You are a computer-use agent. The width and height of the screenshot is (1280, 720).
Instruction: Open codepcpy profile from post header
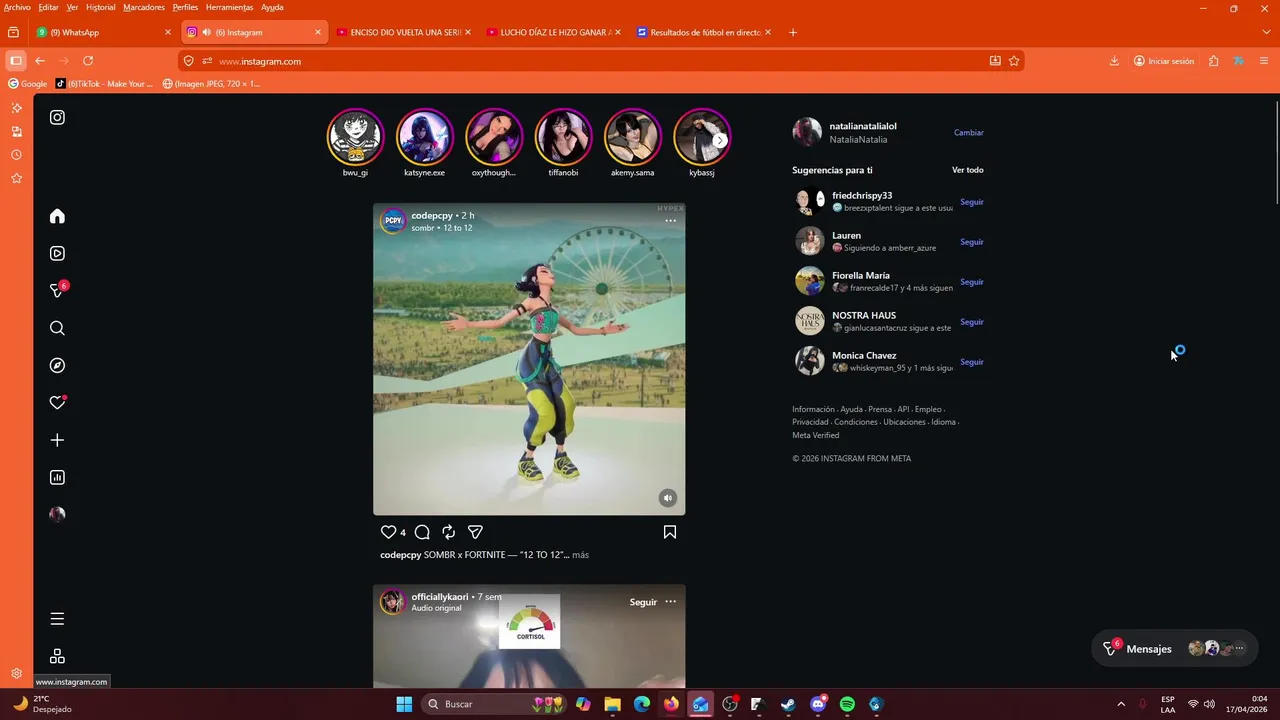point(432,216)
